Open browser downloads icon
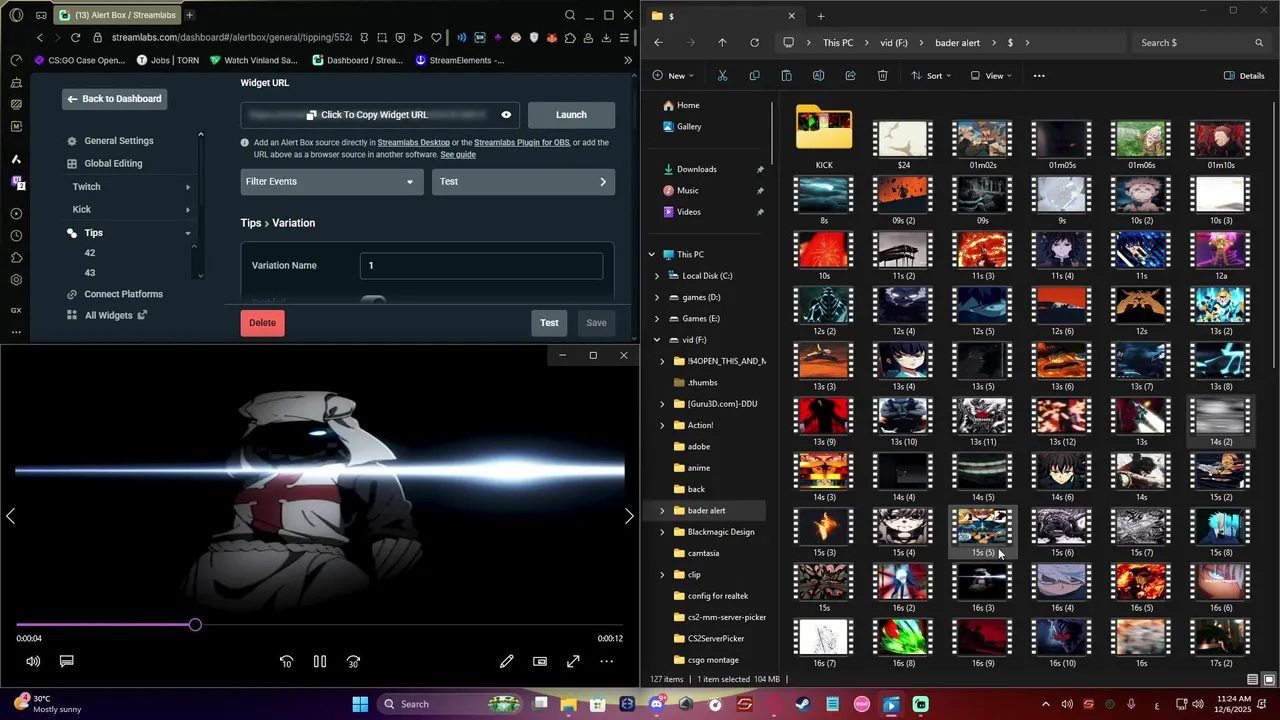Image resolution: width=1280 pixels, height=720 pixels. click(607, 38)
